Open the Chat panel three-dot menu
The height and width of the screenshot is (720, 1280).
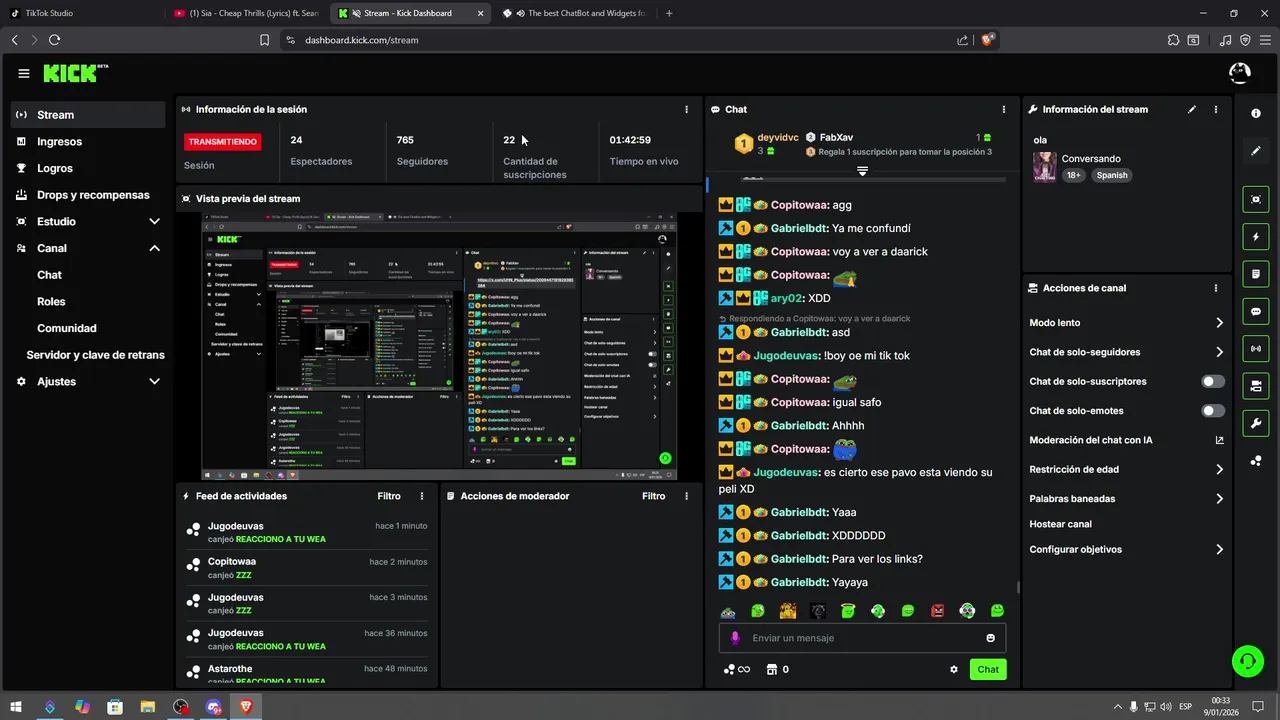click(x=1004, y=109)
